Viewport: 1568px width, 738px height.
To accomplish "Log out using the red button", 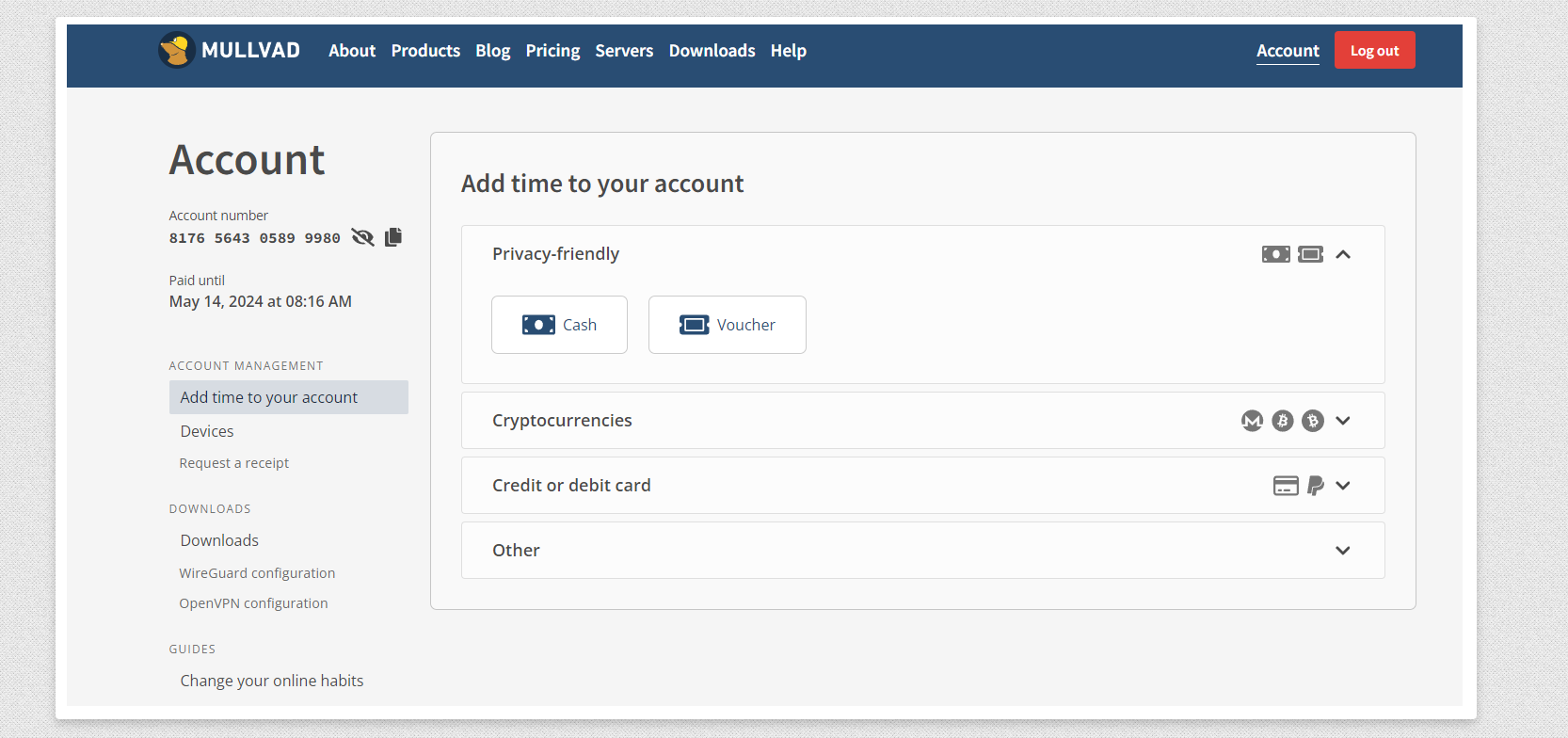I will coord(1374,50).
